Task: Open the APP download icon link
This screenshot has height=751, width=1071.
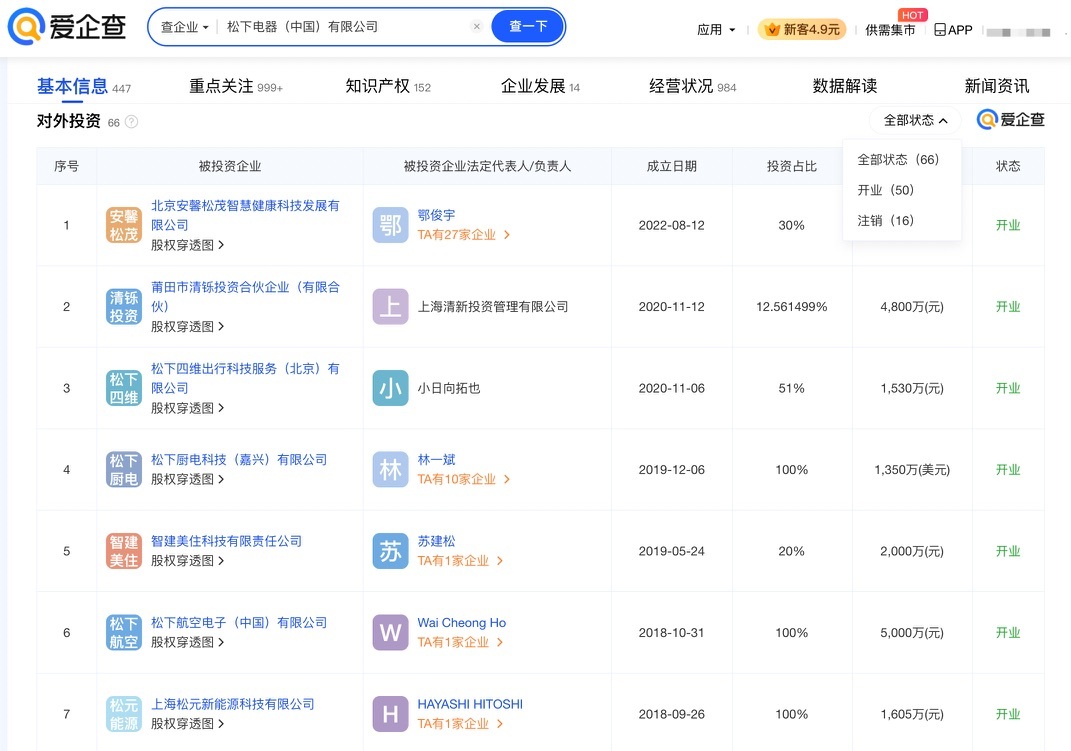Action: click(953, 29)
